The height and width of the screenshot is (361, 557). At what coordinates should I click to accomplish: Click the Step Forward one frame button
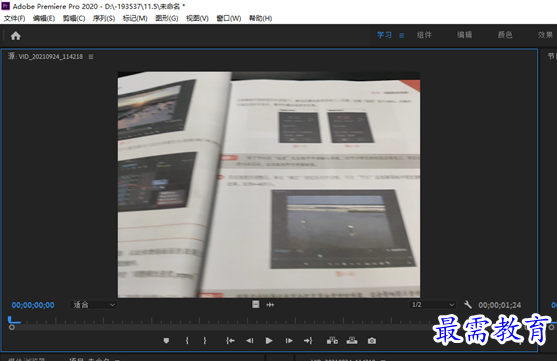pos(289,341)
